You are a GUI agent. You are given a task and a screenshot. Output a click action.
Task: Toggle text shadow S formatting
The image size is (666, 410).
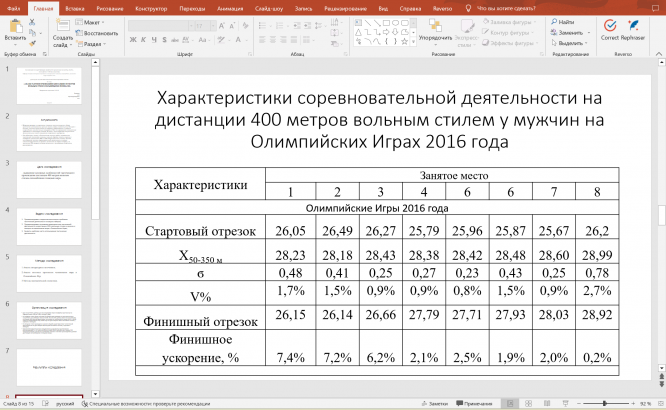164,40
